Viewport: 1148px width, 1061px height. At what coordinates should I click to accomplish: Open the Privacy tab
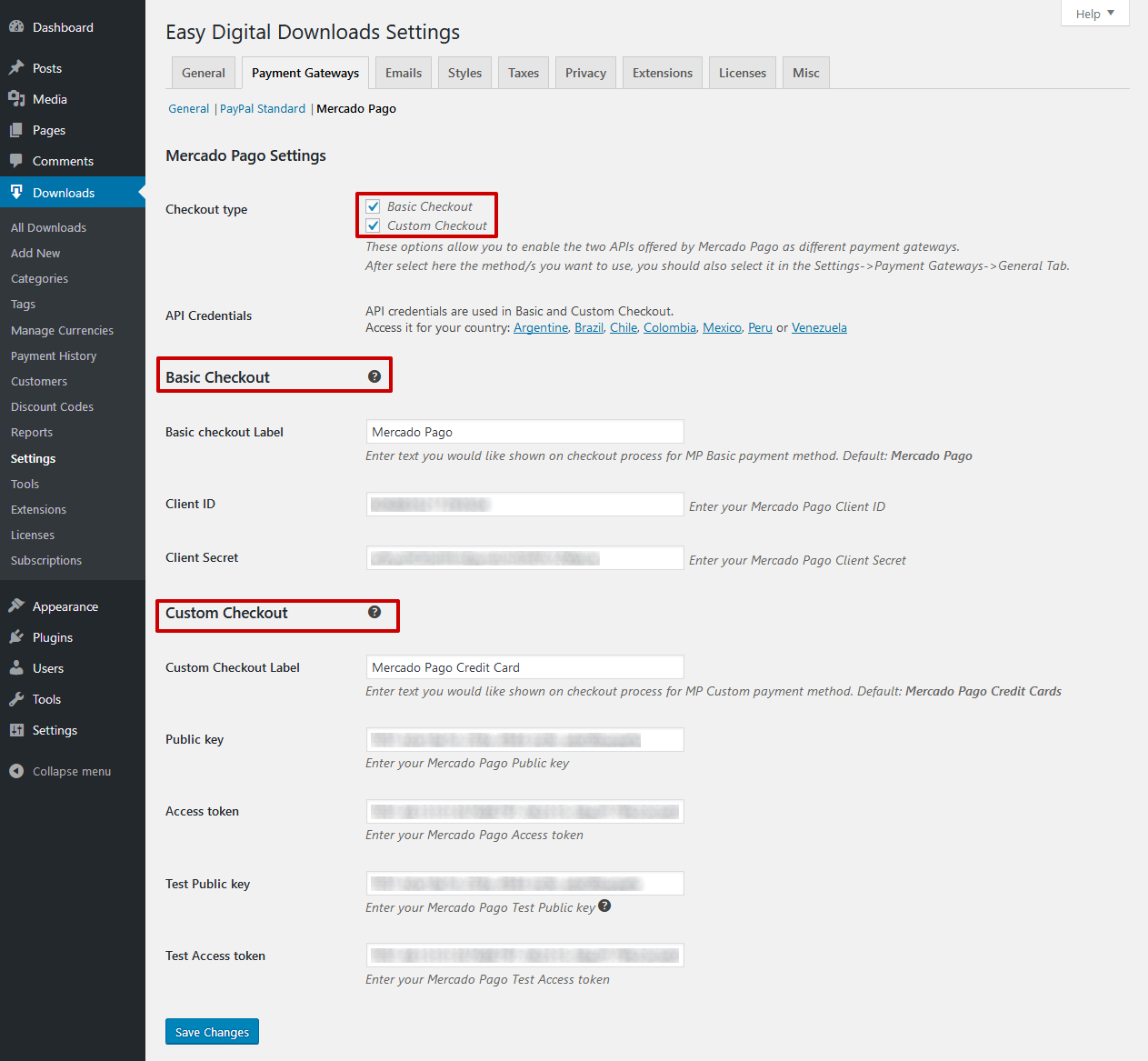click(x=585, y=73)
